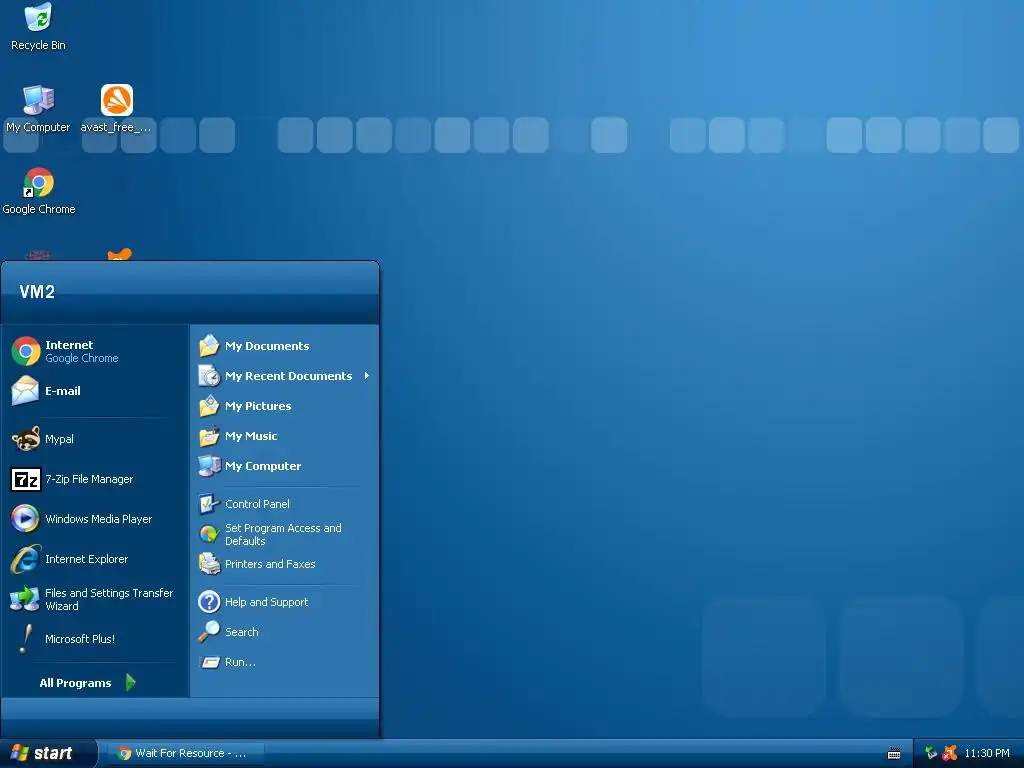Screen dimensions: 1024x768
Task: Click My Computer icon in Start menu
Action: pyautogui.click(x=209, y=466)
